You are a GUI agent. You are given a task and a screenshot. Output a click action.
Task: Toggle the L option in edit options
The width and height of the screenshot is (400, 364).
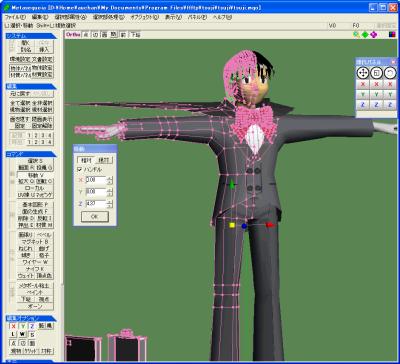13,334
